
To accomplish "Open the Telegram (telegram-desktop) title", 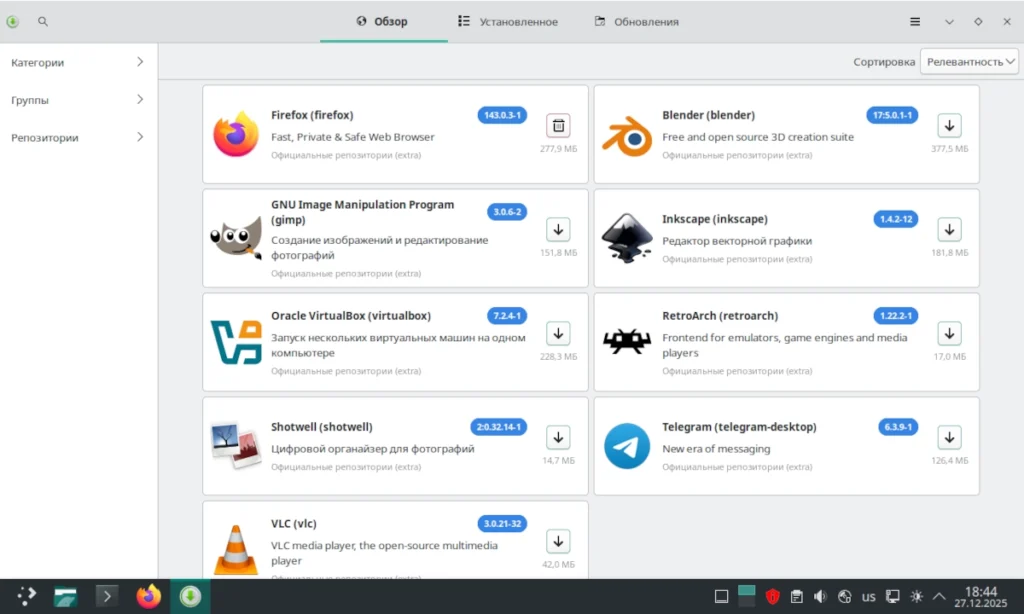I will [739, 427].
